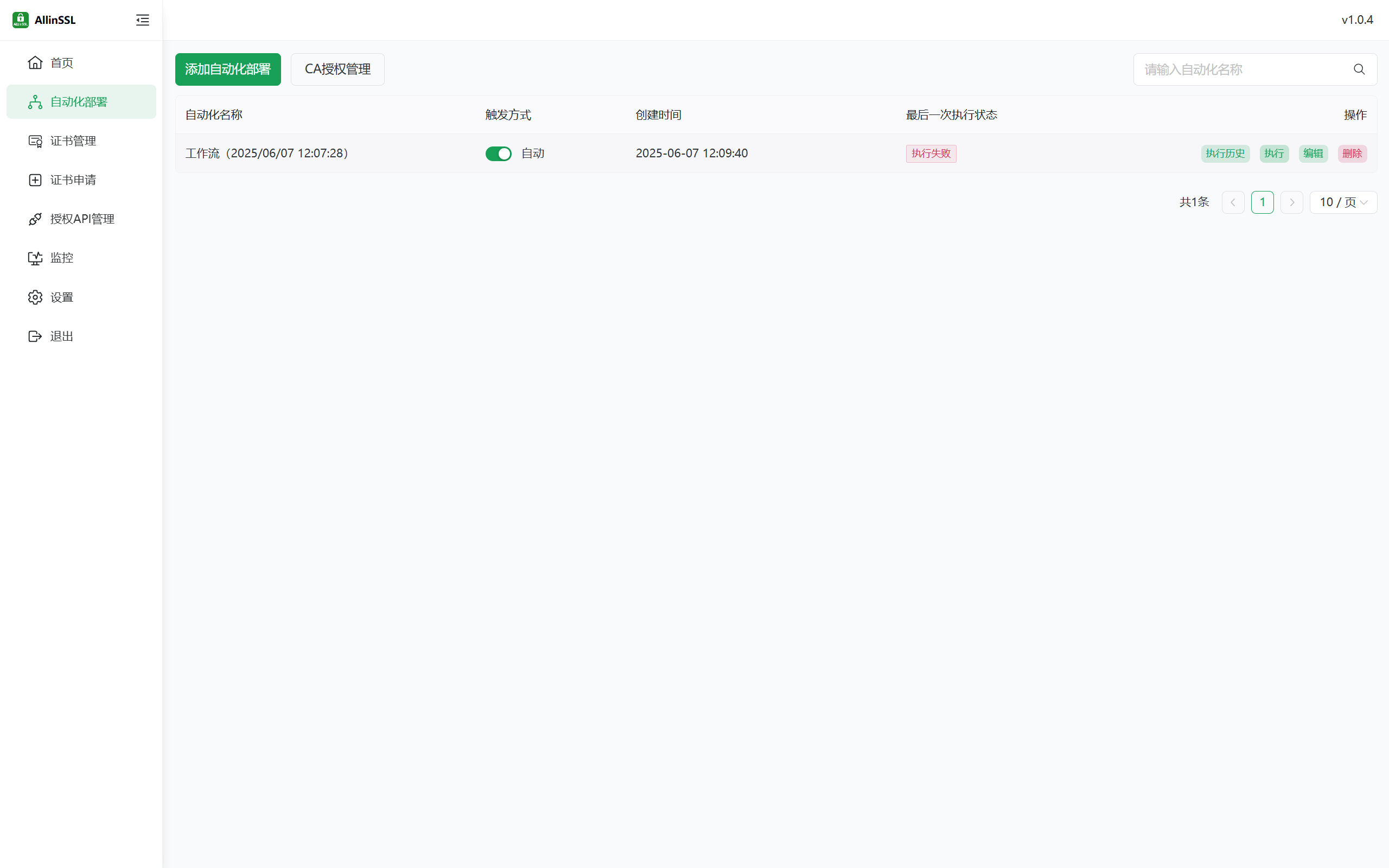Choose 退出 to log out

[x=81, y=336]
